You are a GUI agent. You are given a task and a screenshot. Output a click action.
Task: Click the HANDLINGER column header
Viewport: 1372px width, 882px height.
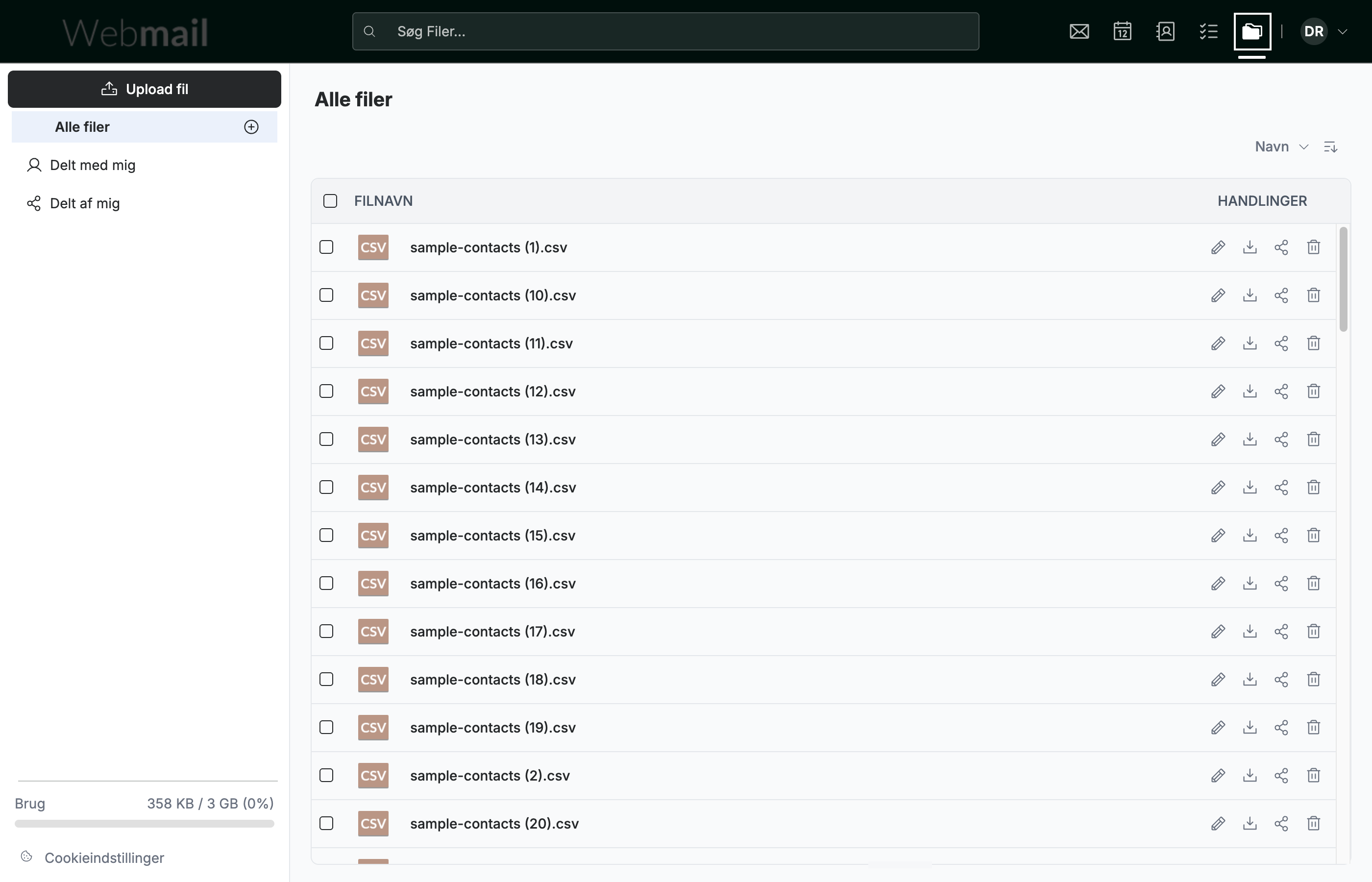pos(1262,201)
